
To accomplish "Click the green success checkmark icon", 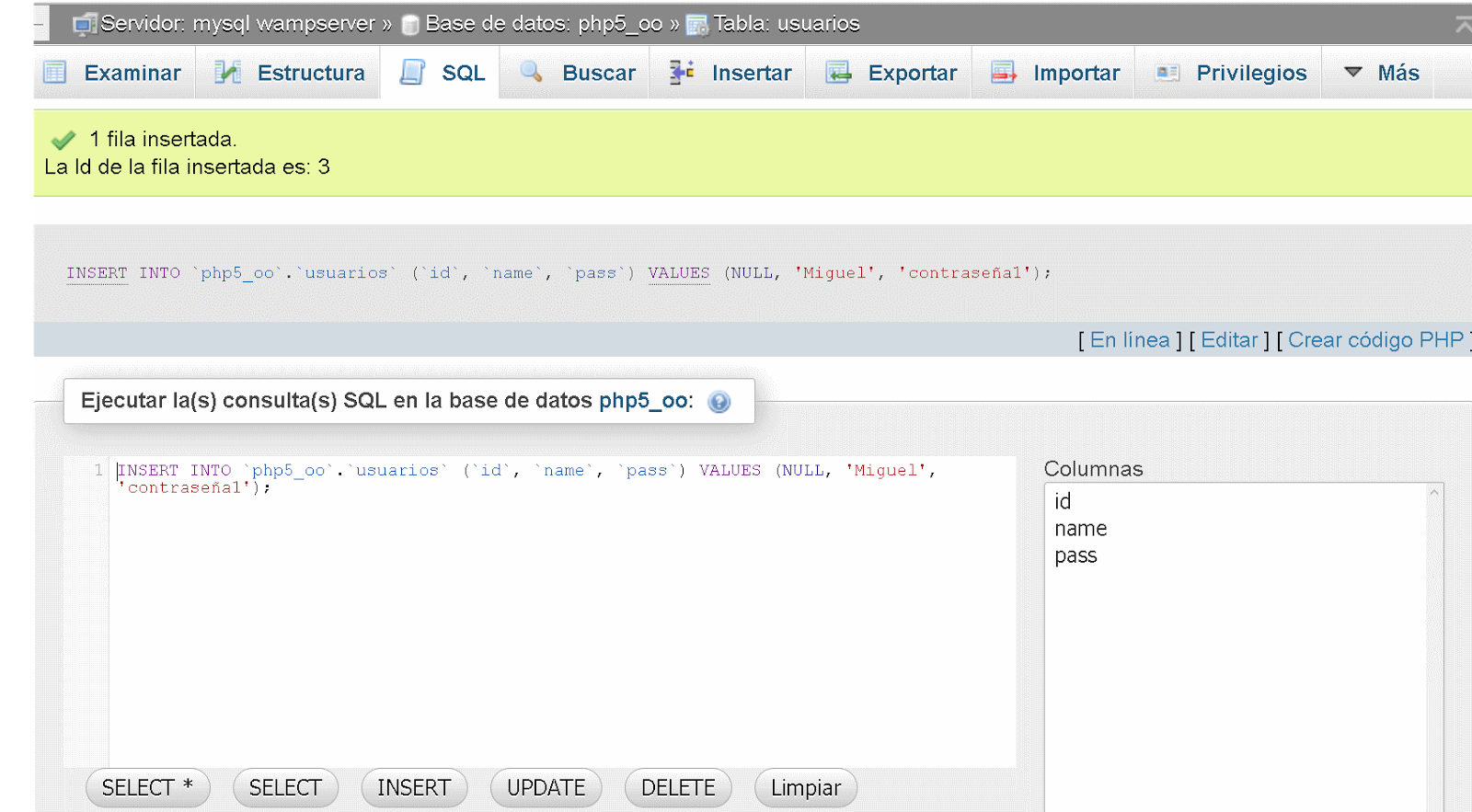I will pos(63,140).
